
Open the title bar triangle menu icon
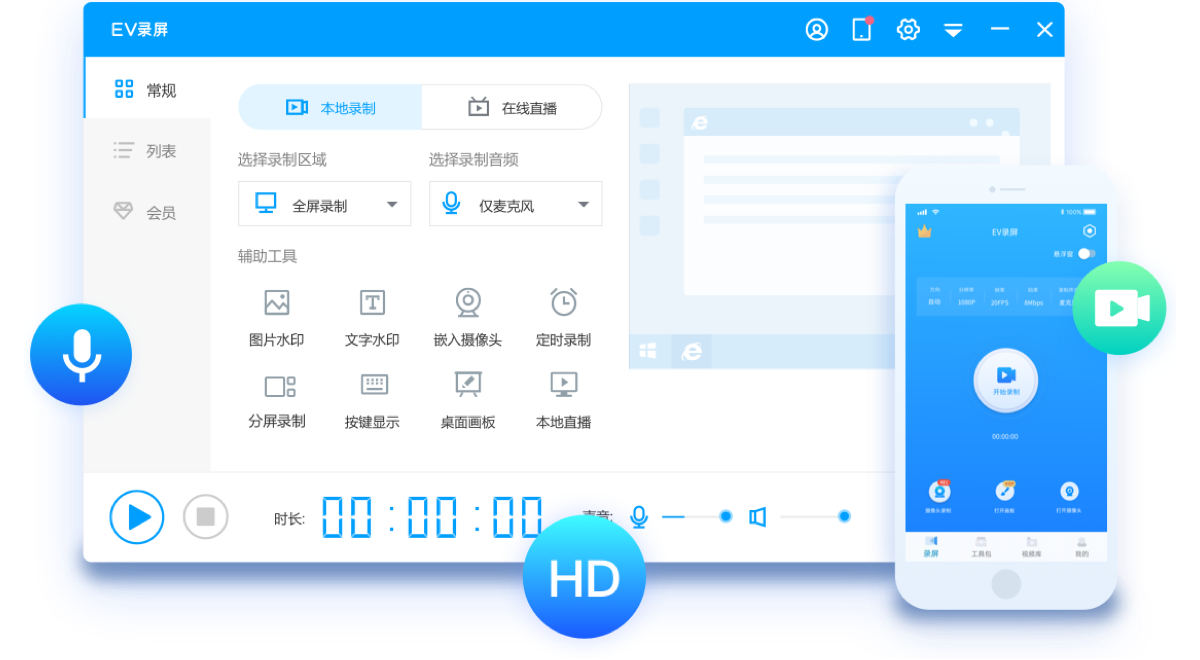[953, 30]
